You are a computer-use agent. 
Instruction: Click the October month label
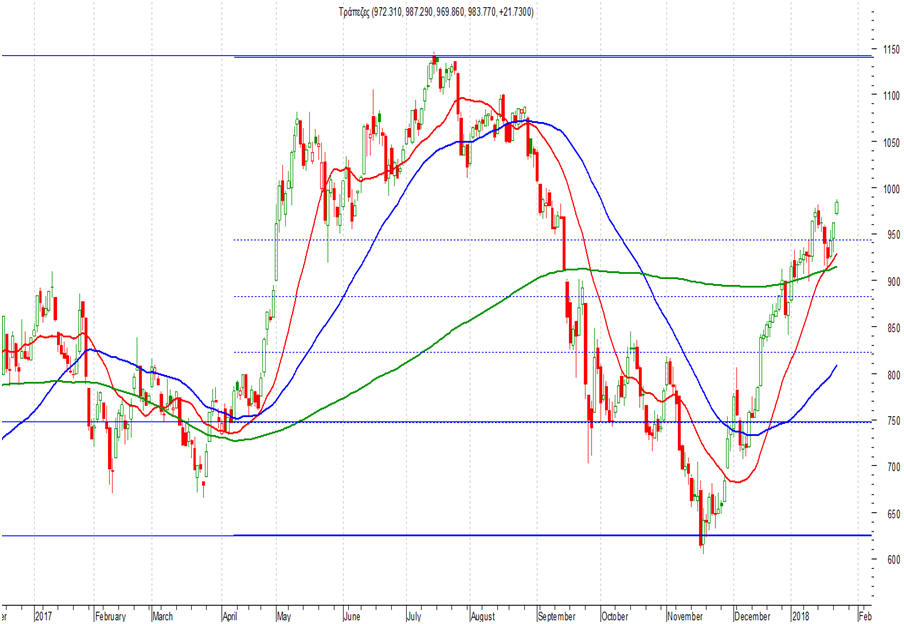[x=615, y=617]
